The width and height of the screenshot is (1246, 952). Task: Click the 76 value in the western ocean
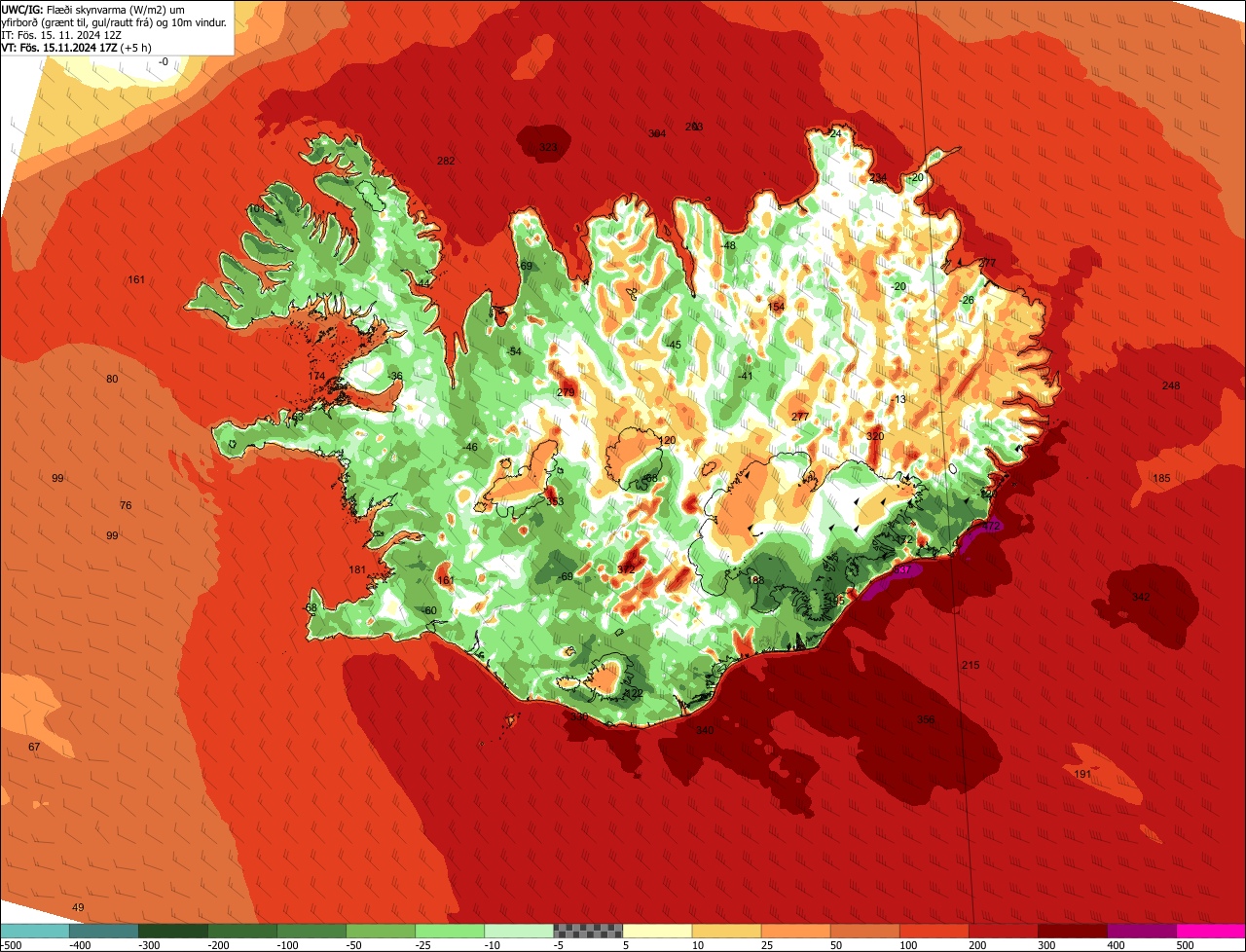126,505
